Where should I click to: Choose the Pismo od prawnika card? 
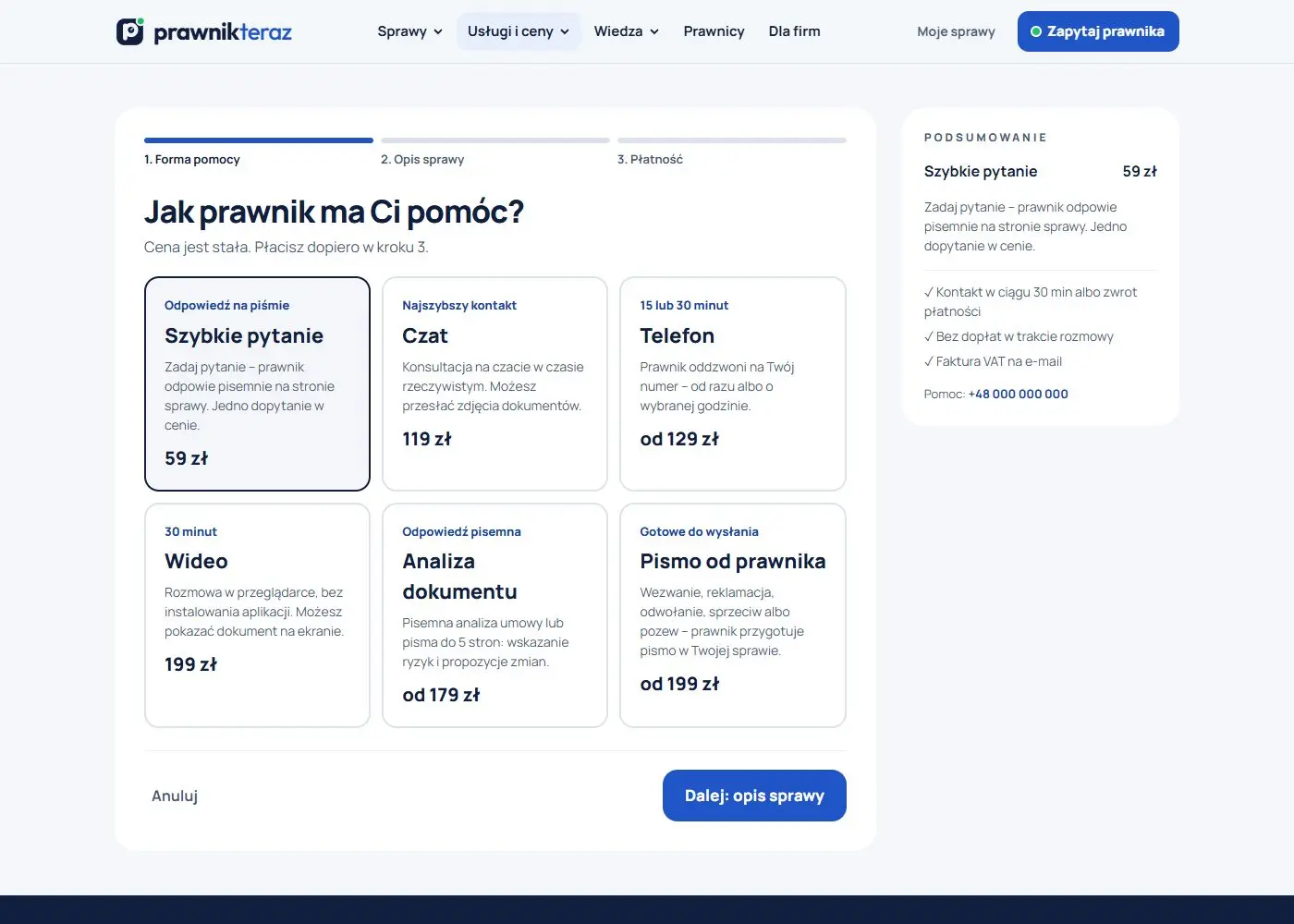click(x=733, y=615)
